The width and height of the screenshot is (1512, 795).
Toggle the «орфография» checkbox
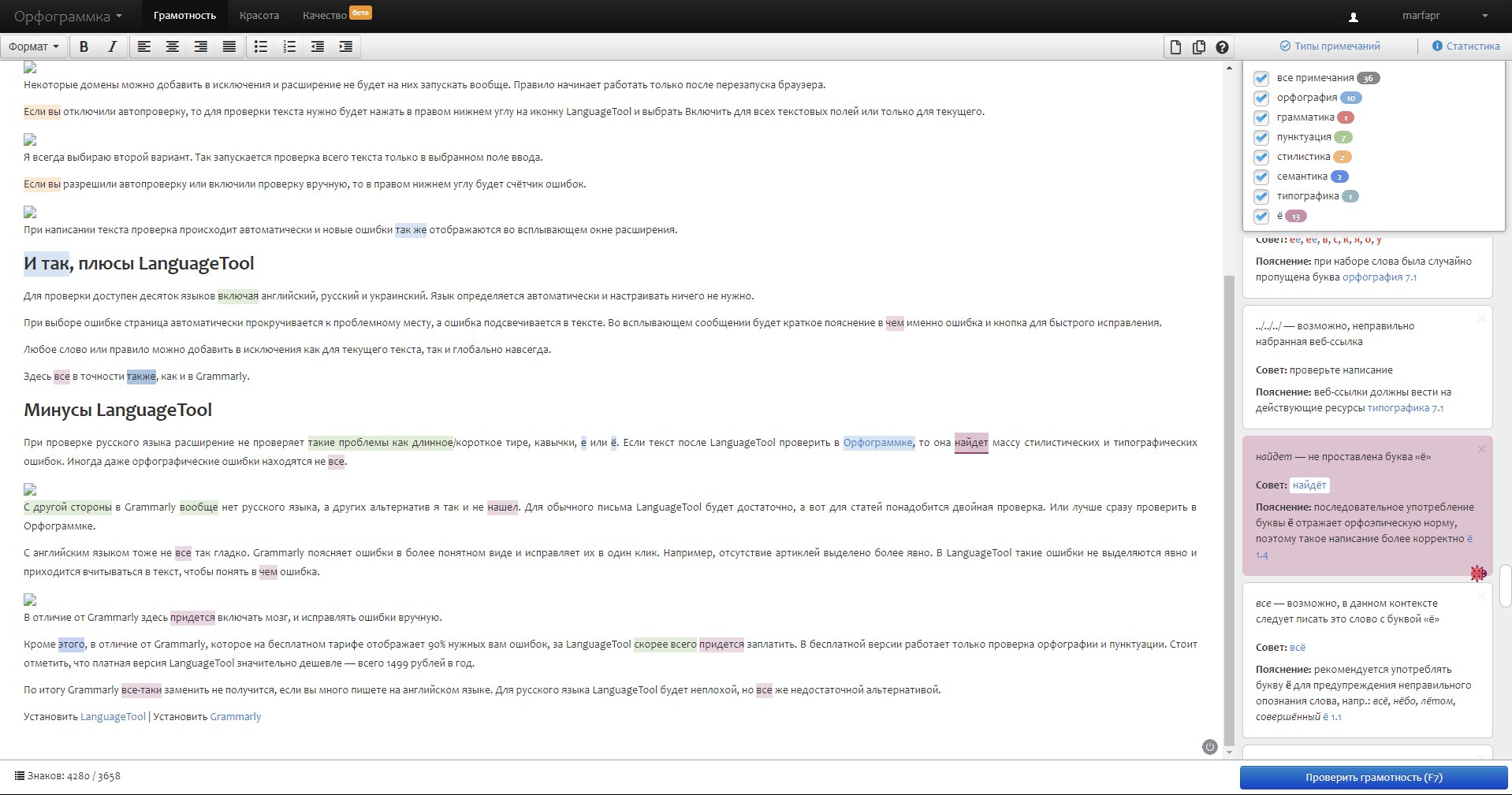click(x=1261, y=98)
